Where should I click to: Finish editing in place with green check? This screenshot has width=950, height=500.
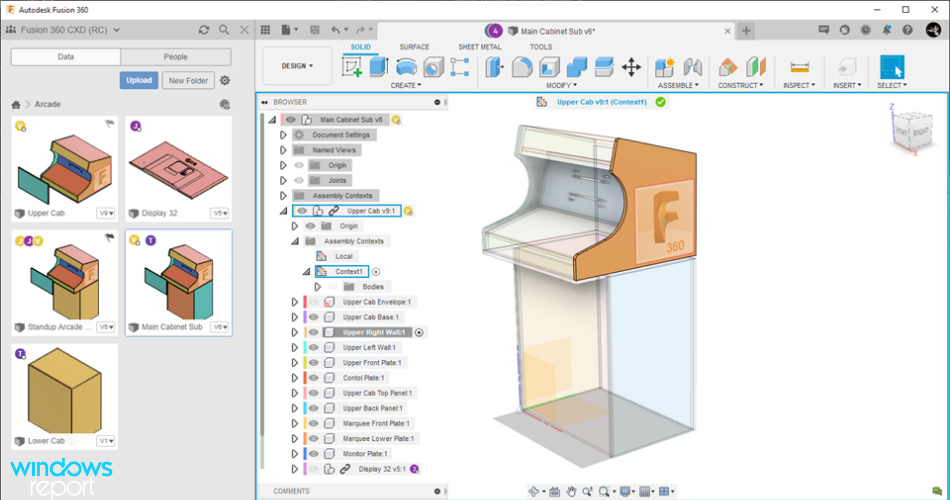[660, 102]
